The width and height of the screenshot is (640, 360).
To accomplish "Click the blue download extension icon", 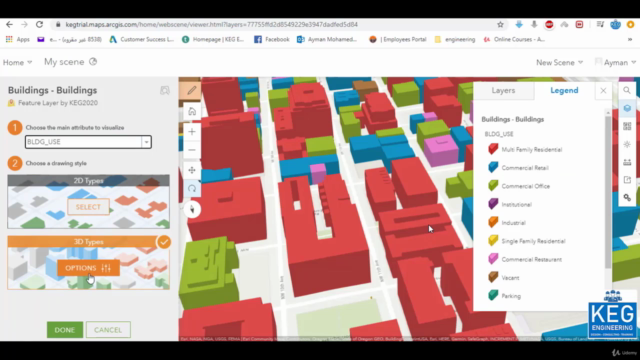I will (519, 24).
